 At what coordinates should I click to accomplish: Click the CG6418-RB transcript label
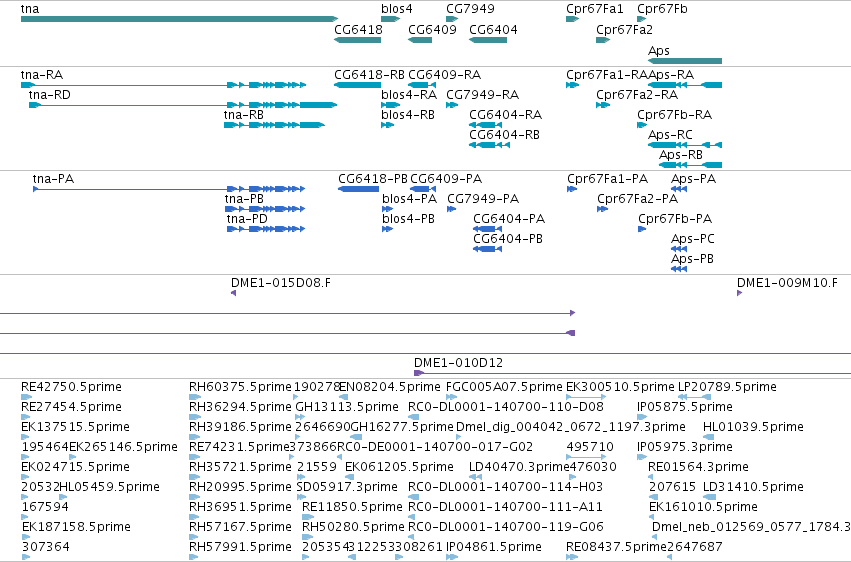pos(370,74)
